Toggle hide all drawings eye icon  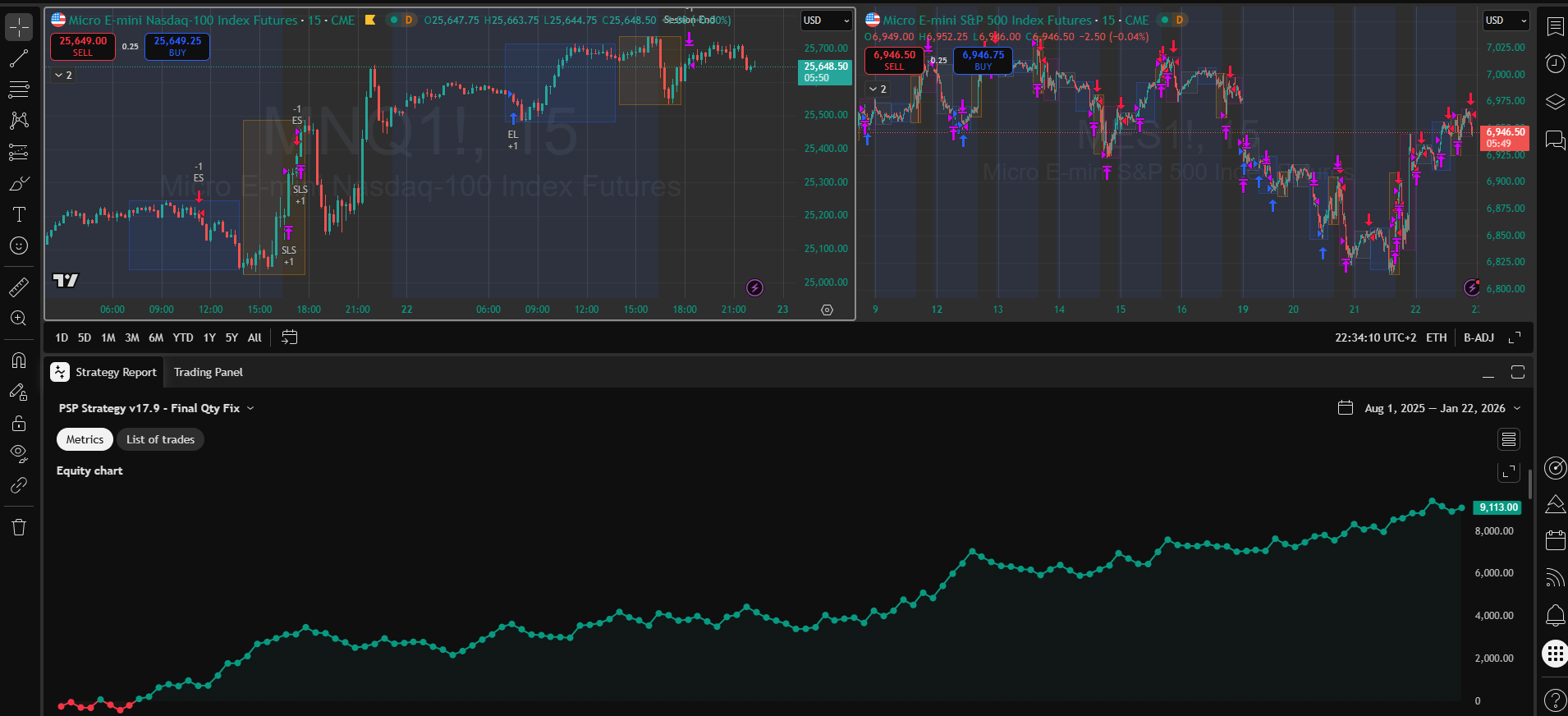tap(19, 454)
